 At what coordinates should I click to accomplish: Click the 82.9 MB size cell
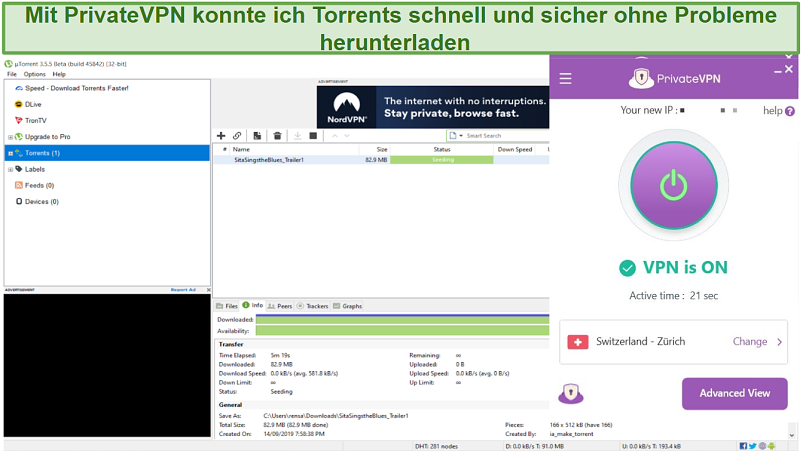point(376,160)
